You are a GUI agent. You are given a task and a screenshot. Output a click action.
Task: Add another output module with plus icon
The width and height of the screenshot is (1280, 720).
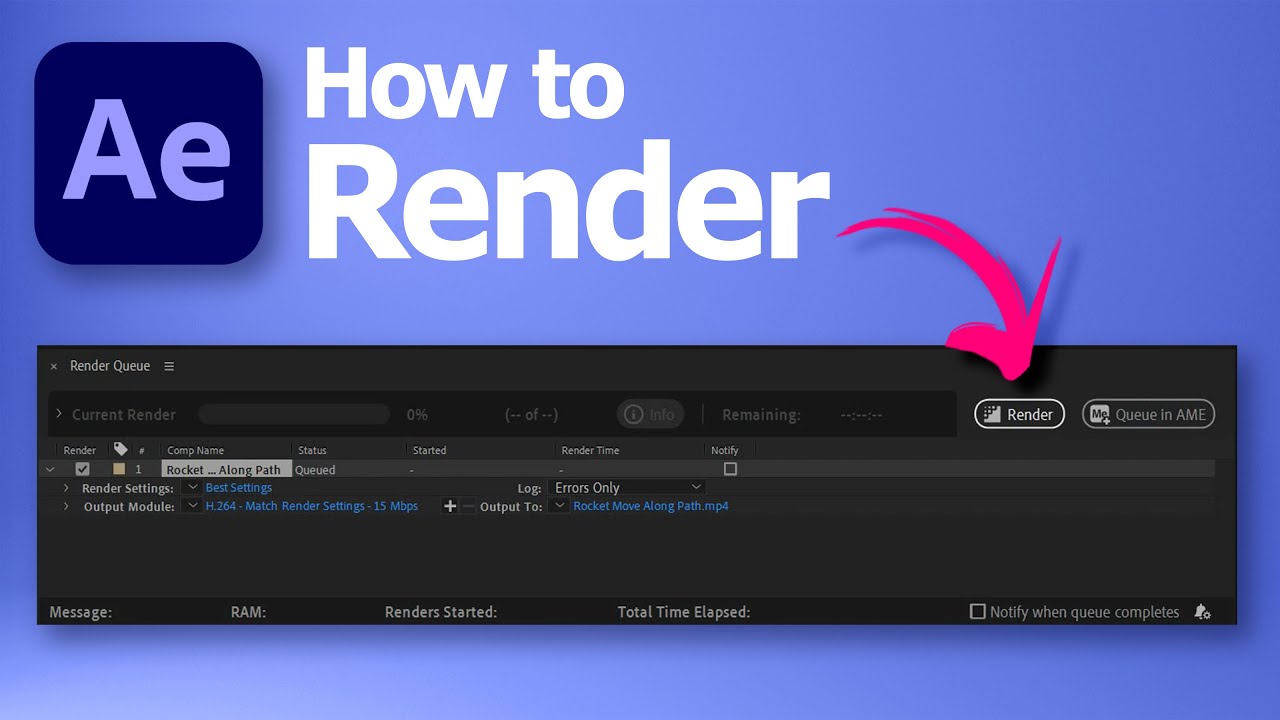[x=450, y=506]
